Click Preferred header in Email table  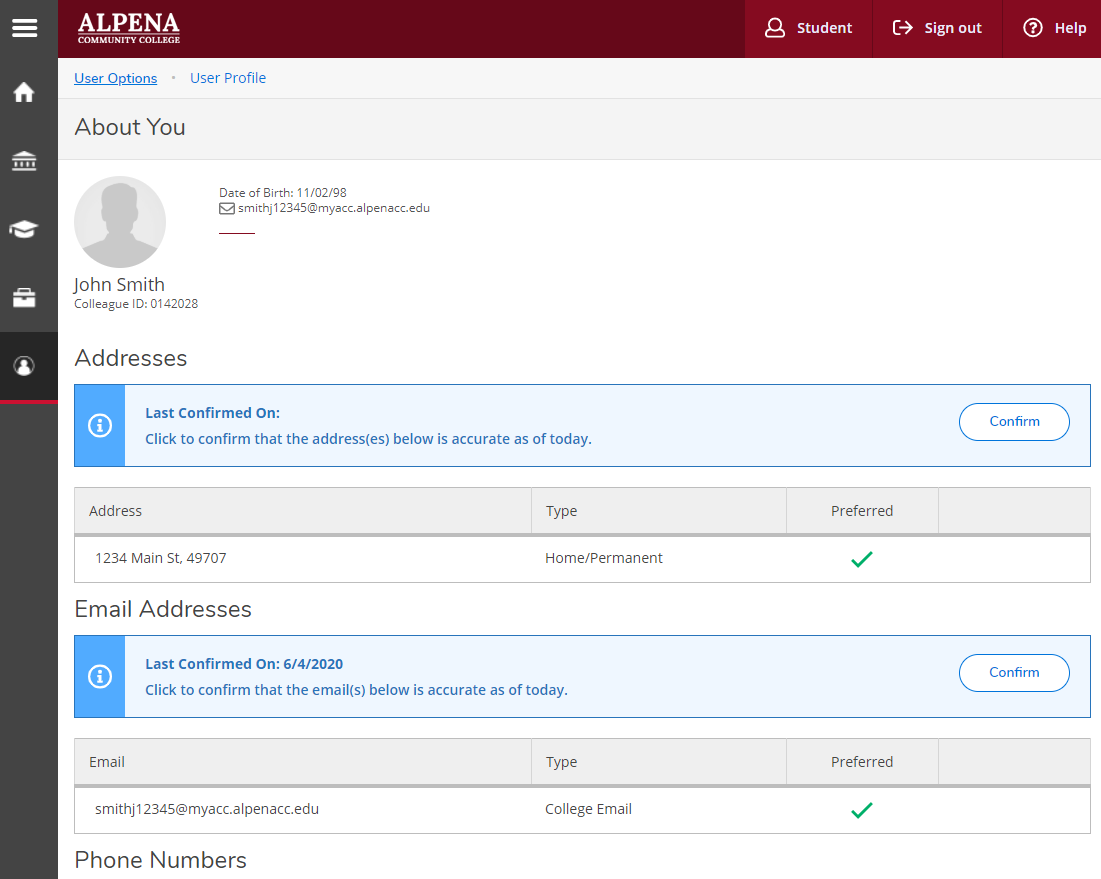862,762
